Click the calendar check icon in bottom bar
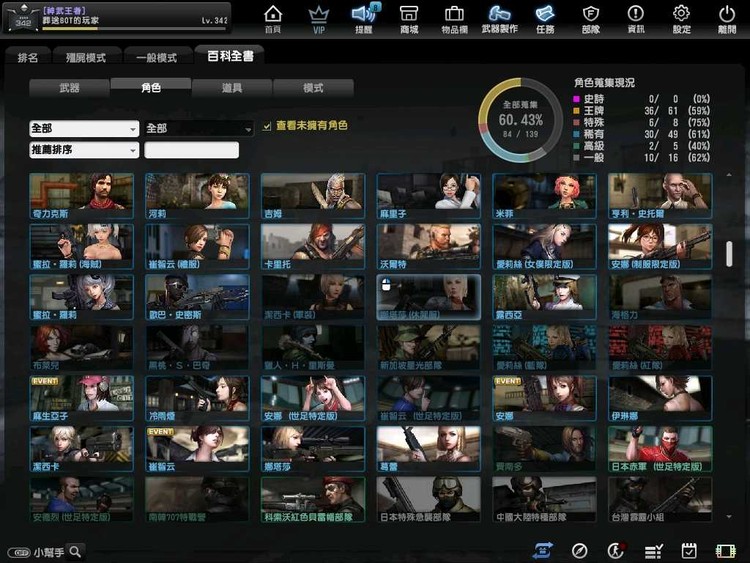 (689, 551)
